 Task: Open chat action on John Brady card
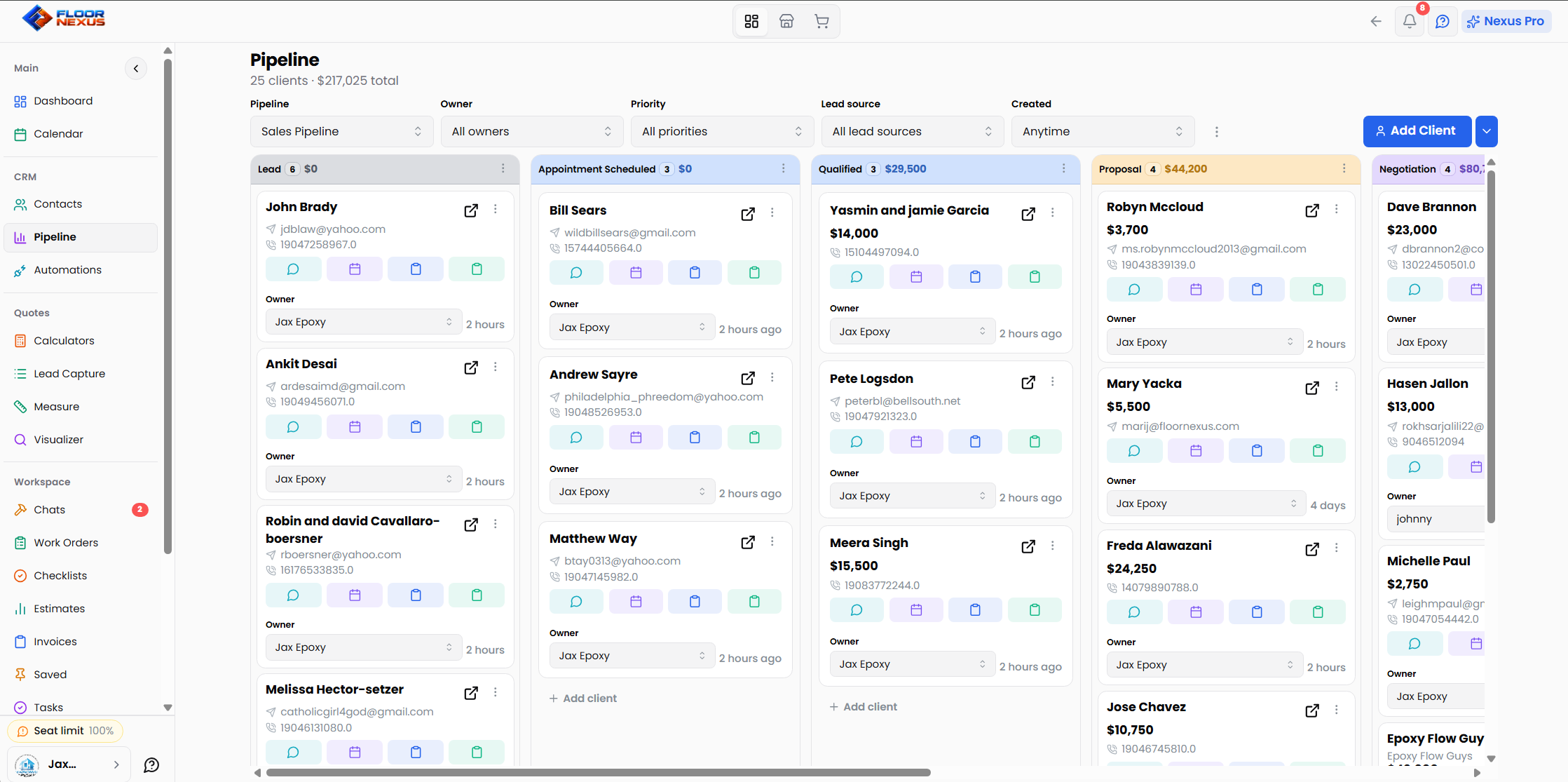tap(293, 269)
